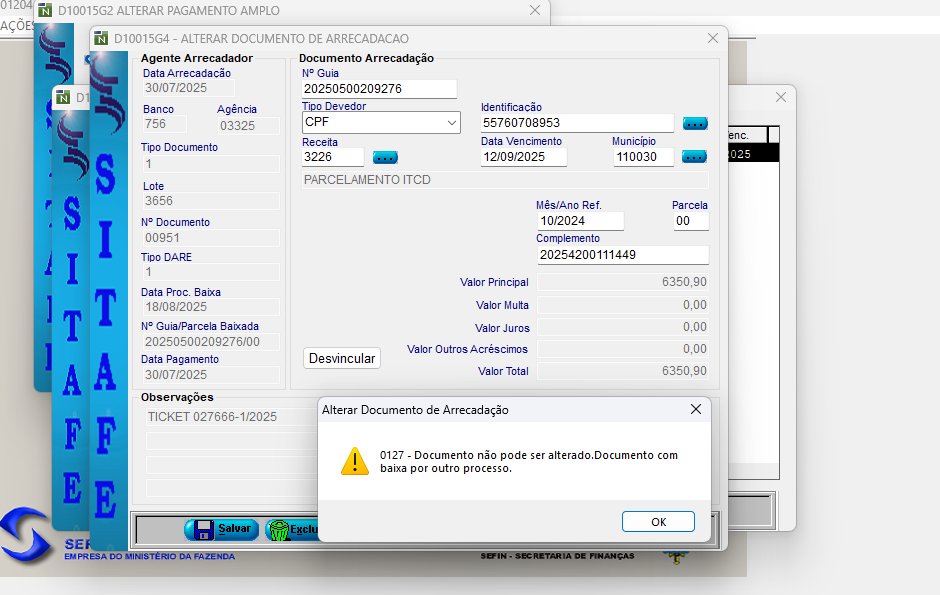Click the D10015G2 window title icon
Image resolution: width=940 pixels, height=595 pixels.
click(44, 11)
